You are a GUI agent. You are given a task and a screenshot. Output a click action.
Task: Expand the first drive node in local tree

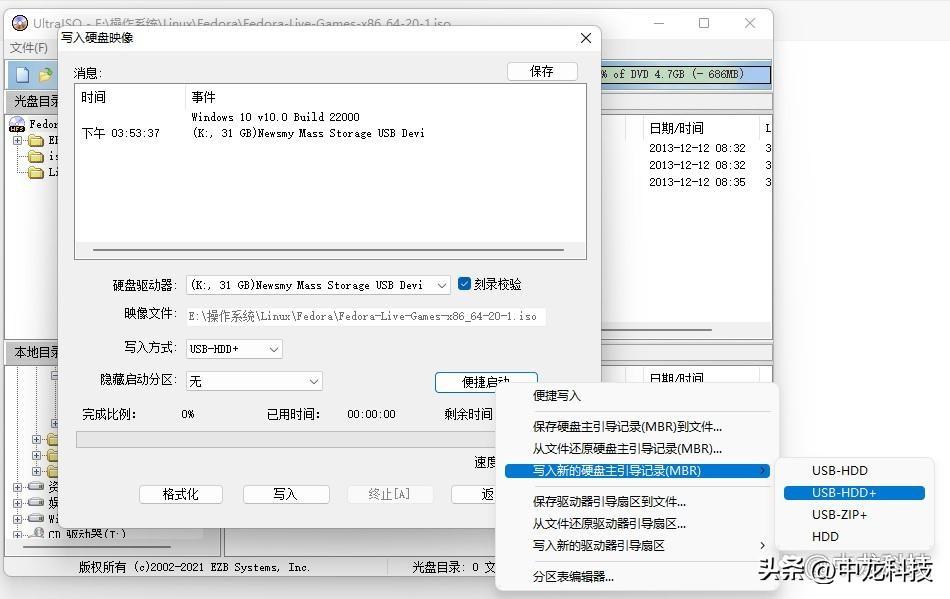pos(18,486)
